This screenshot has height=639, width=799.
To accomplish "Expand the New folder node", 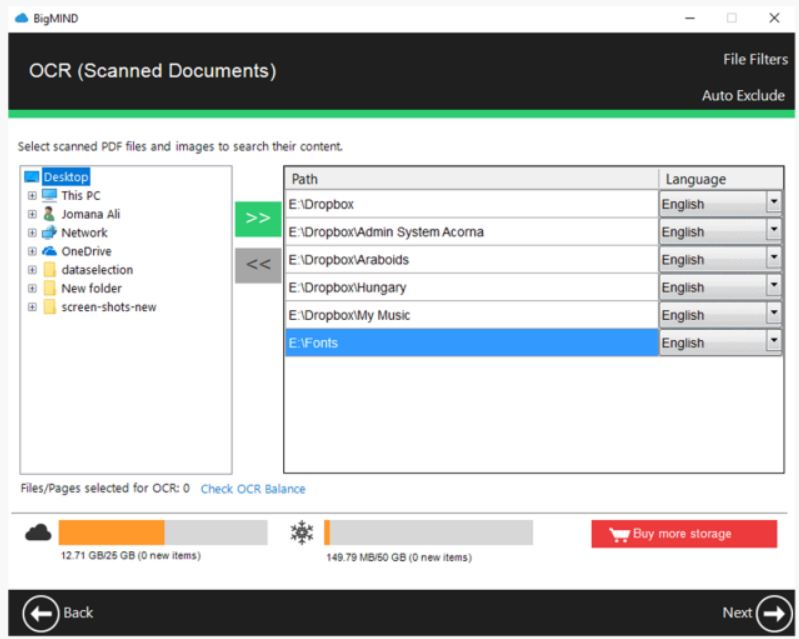I will point(32,288).
